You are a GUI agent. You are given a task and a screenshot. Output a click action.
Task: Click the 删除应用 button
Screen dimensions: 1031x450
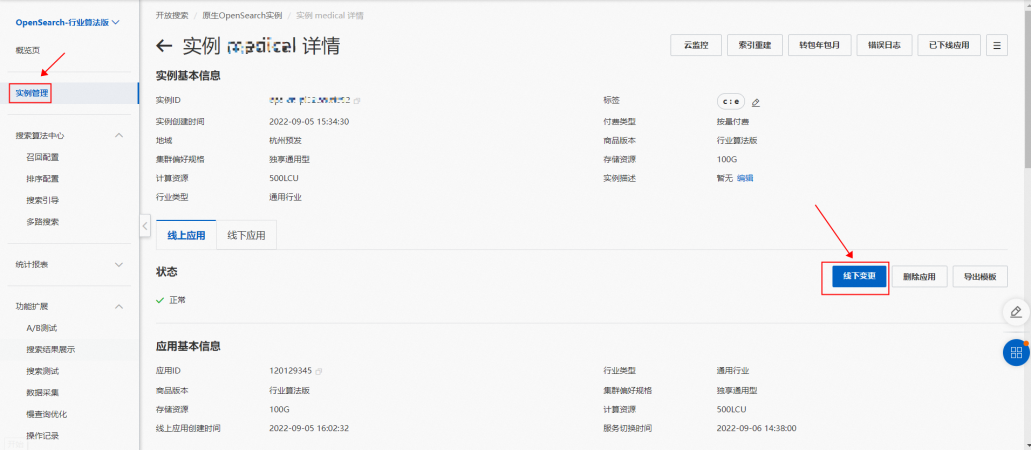tap(919, 276)
